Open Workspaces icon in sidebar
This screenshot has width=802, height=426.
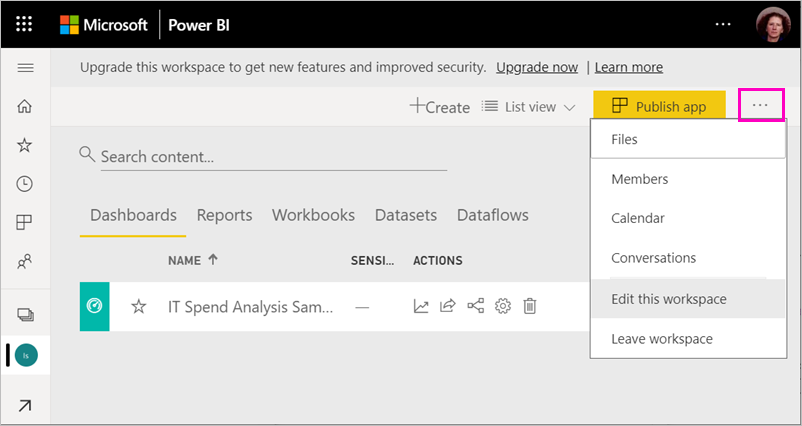coord(25,315)
